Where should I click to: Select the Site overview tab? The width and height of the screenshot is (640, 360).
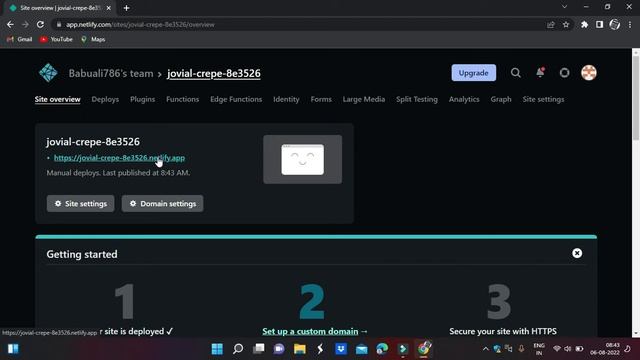(x=58, y=99)
